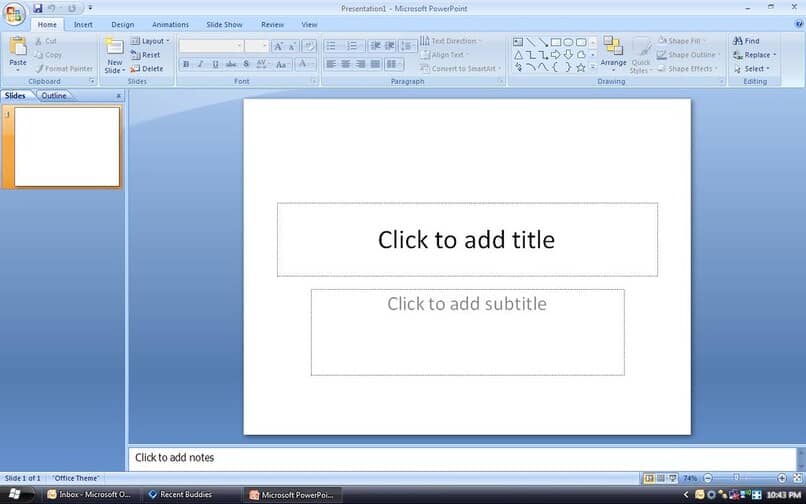Zoom out with the minus button
Viewport: 806px width, 504px height.
pos(708,478)
